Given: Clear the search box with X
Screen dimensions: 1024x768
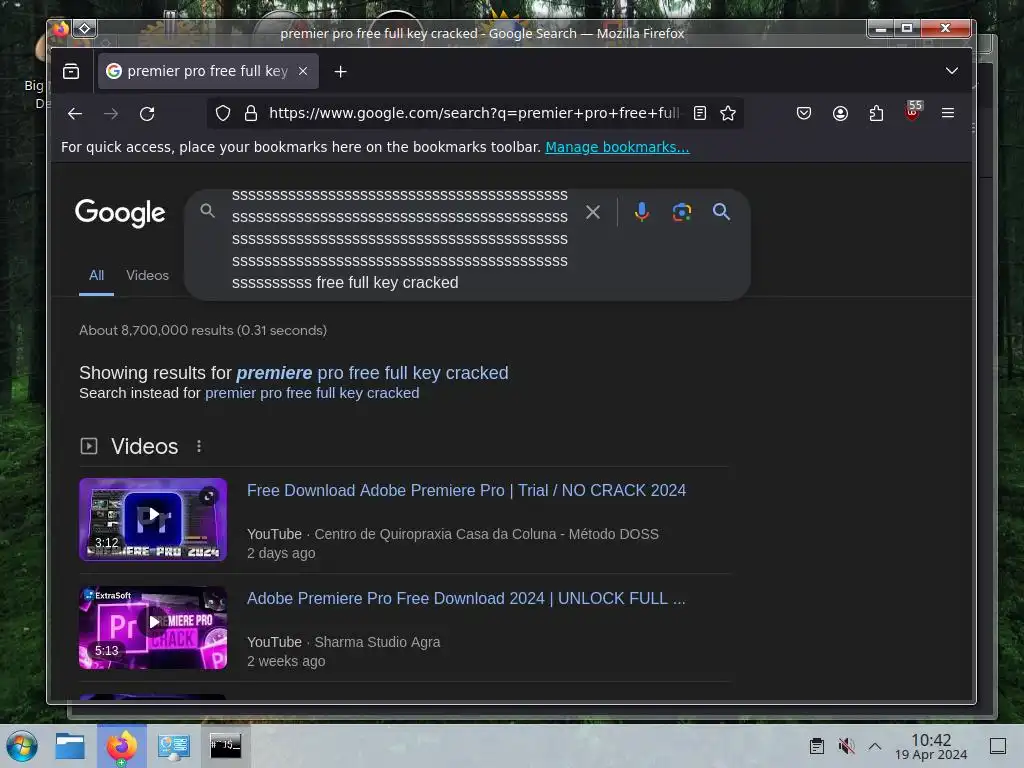Looking at the screenshot, I should (x=593, y=212).
